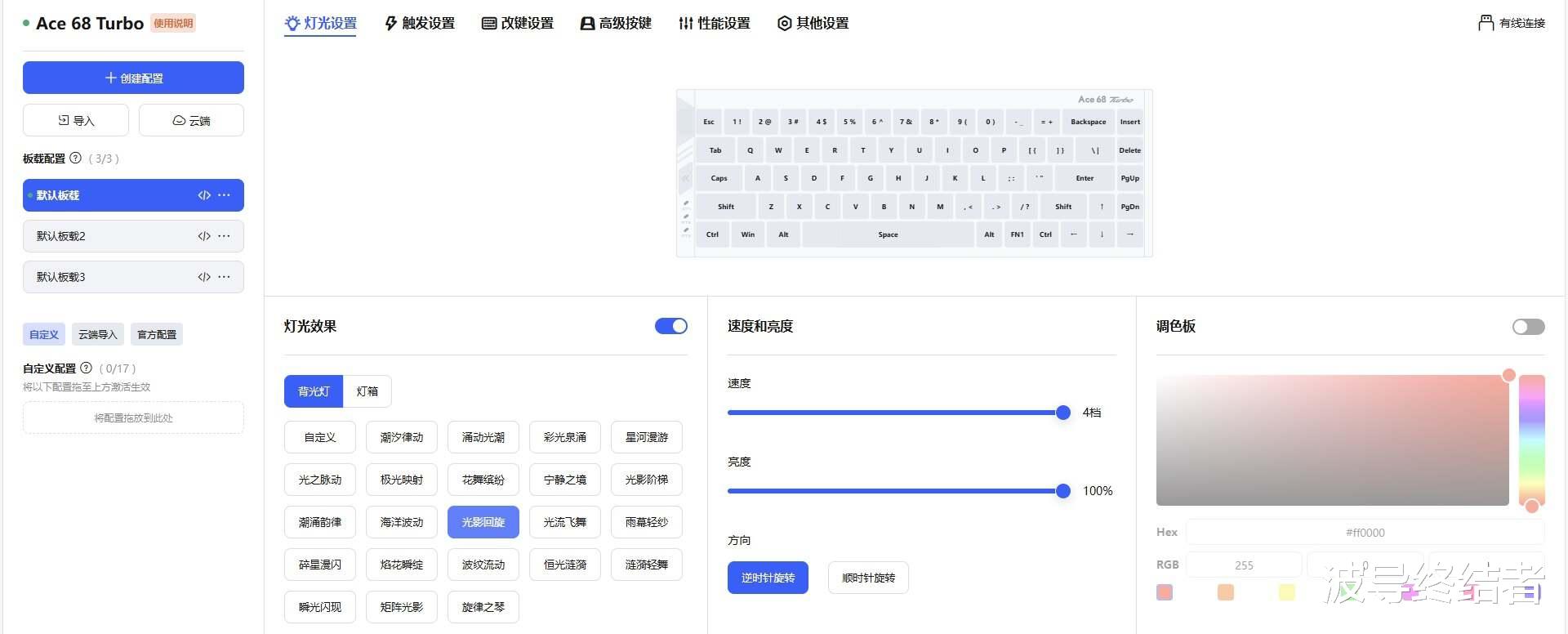Click the 导入 button
This screenshot has height=634, width=1568.
pos(76,120)
